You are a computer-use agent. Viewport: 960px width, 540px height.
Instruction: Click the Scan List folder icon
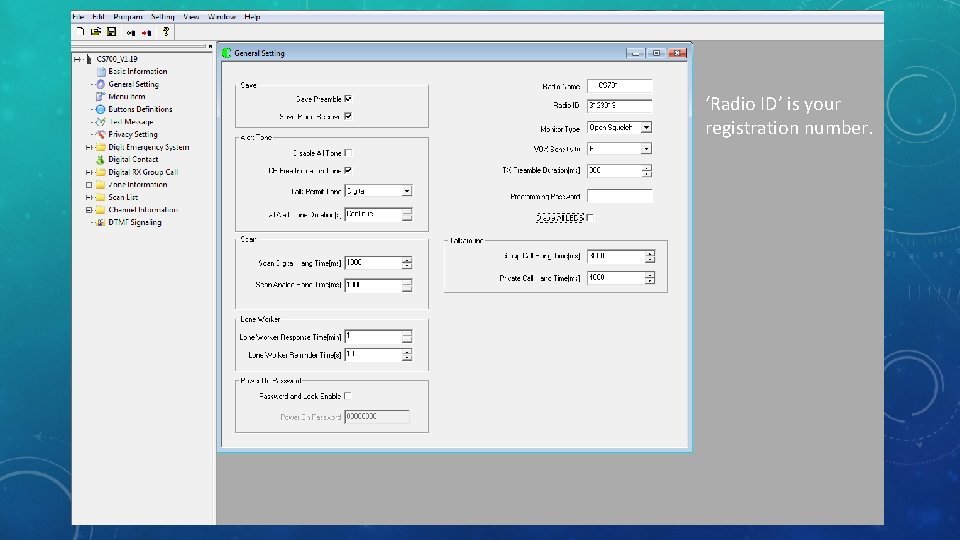point(101,197)
